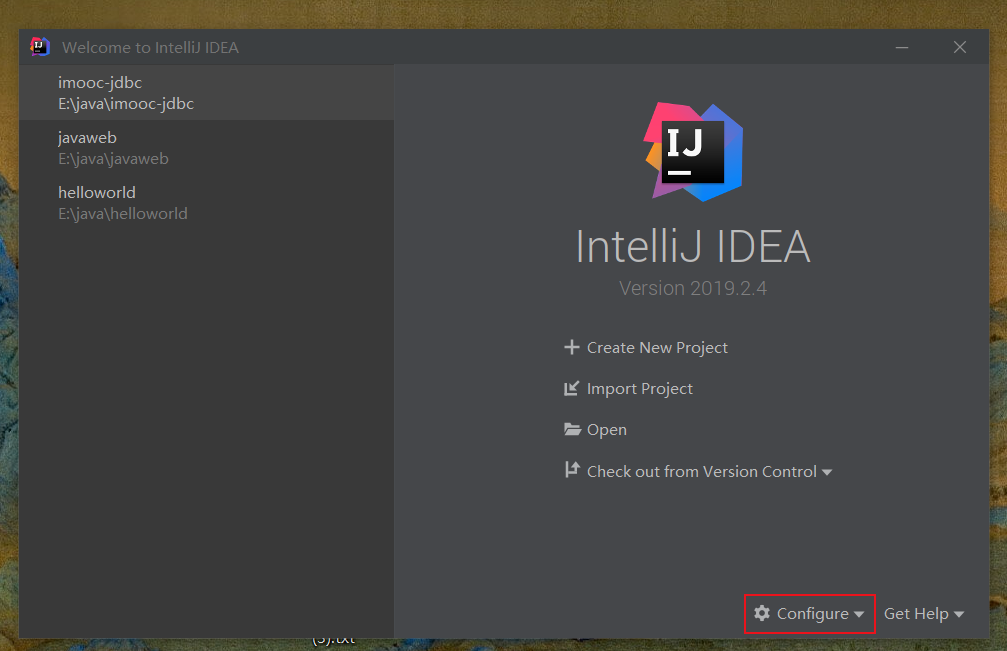
Task: Click the Open link
Action: (x=607, y=430)
